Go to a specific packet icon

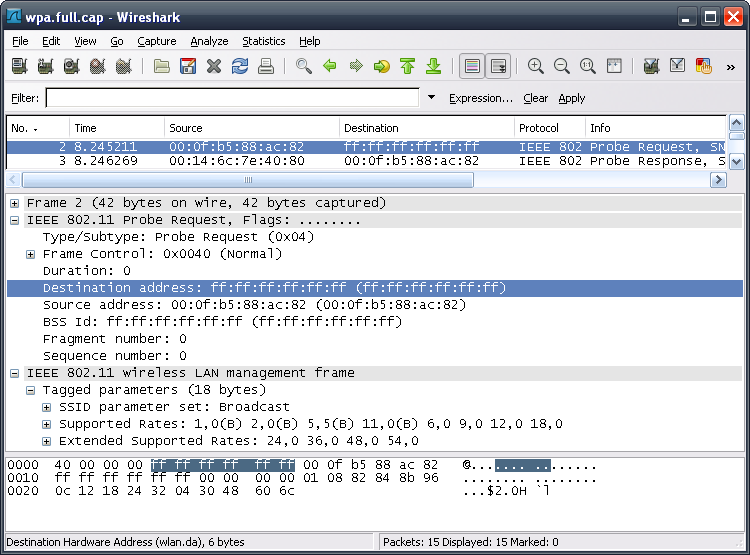click(382, 66)
